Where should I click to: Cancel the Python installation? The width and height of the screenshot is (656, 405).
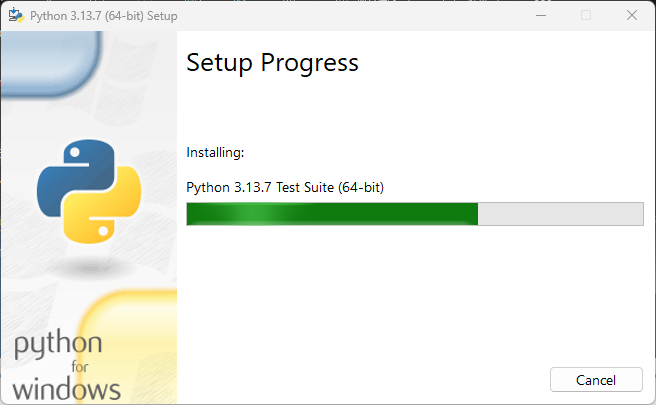(x=596, y=380)
